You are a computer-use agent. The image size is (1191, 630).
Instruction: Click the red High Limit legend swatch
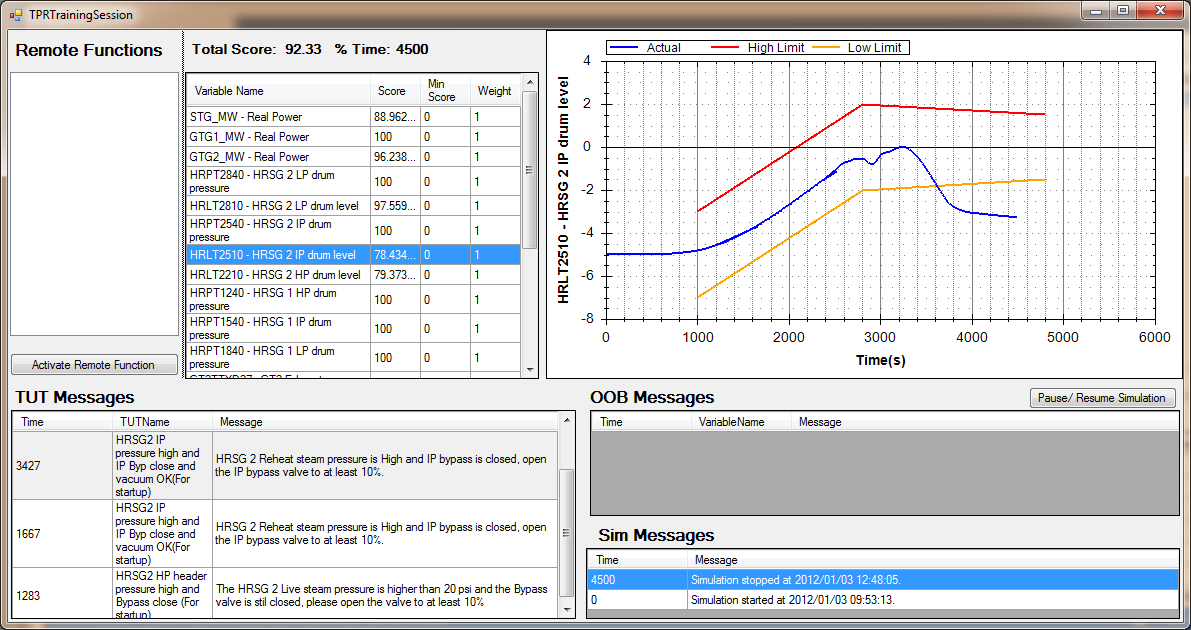tap(725, 48)
